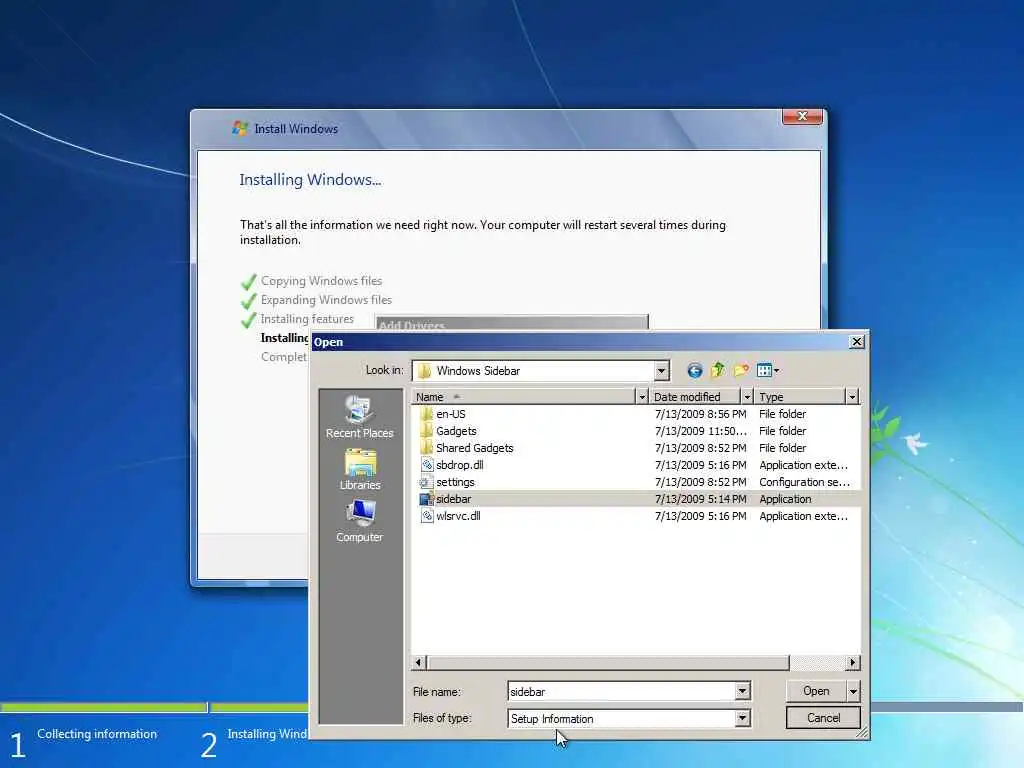The image size is (1024, 768).
Task: Select the wlsrvc.dll file icon
Action: 426,516
